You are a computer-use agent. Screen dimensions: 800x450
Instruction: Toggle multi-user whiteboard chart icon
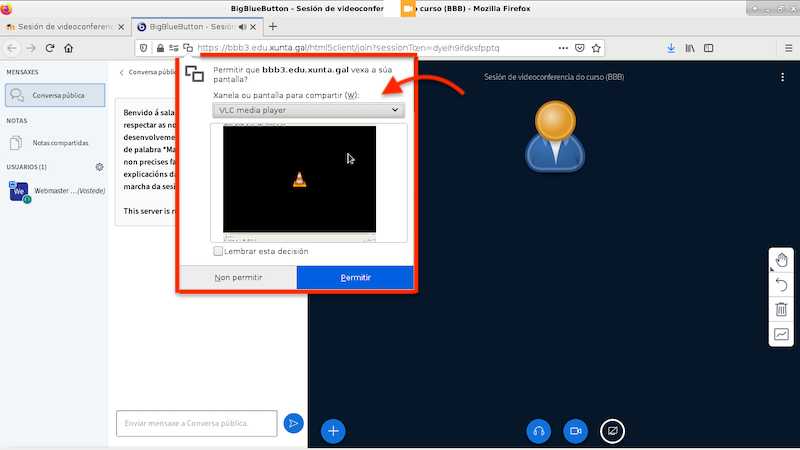781,334
